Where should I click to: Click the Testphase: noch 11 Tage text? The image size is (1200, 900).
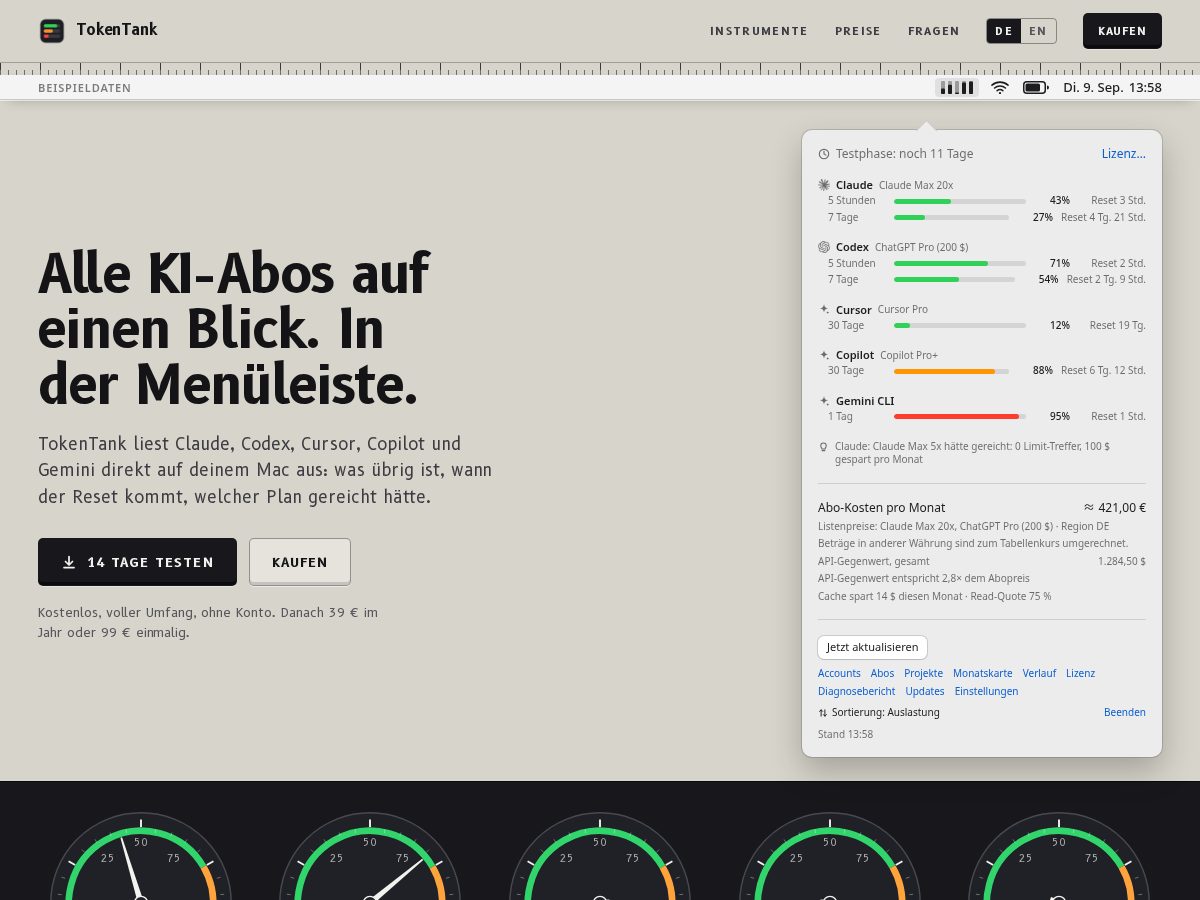(x=904, y=154)
